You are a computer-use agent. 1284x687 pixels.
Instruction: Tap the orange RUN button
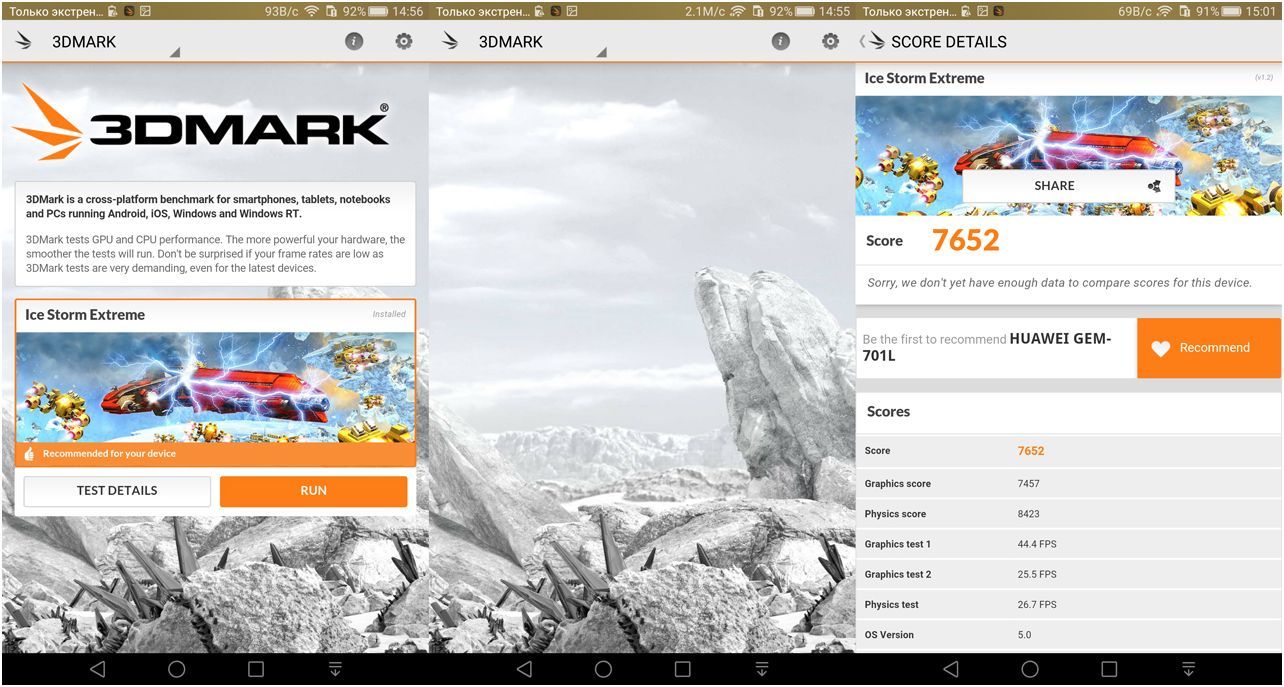[313, 491]
